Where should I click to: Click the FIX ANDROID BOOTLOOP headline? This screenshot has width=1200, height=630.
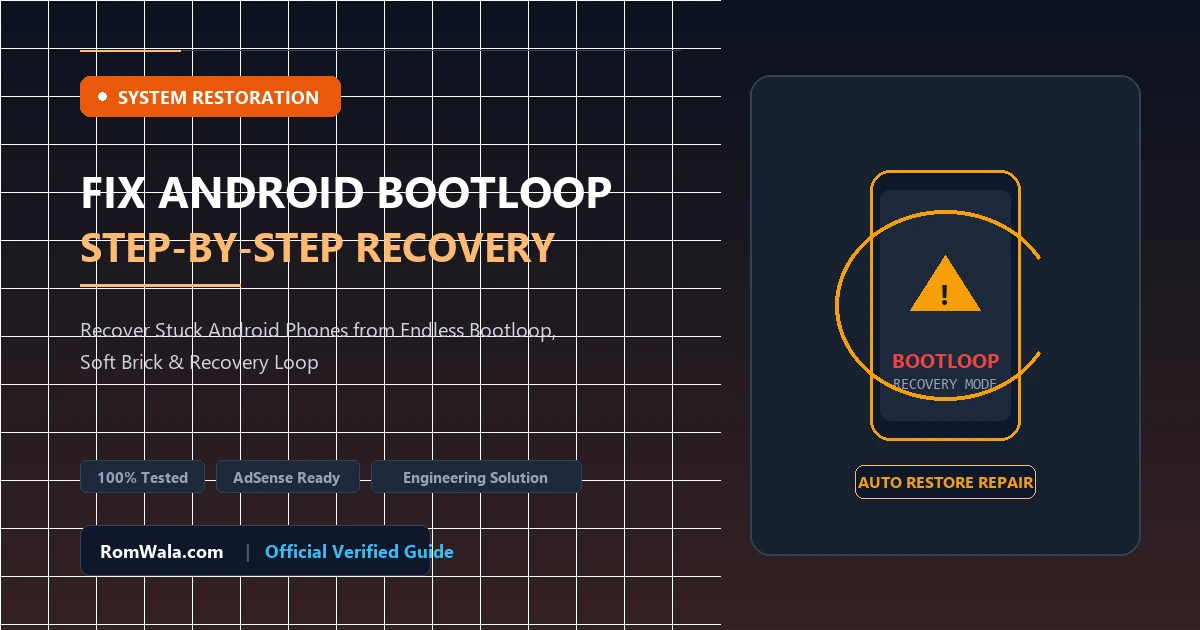(x=346, y=192)
